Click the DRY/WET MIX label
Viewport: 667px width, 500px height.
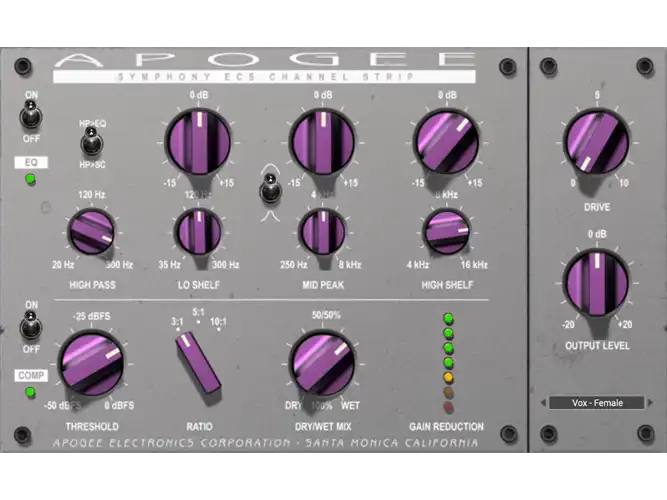coord(323,426)
